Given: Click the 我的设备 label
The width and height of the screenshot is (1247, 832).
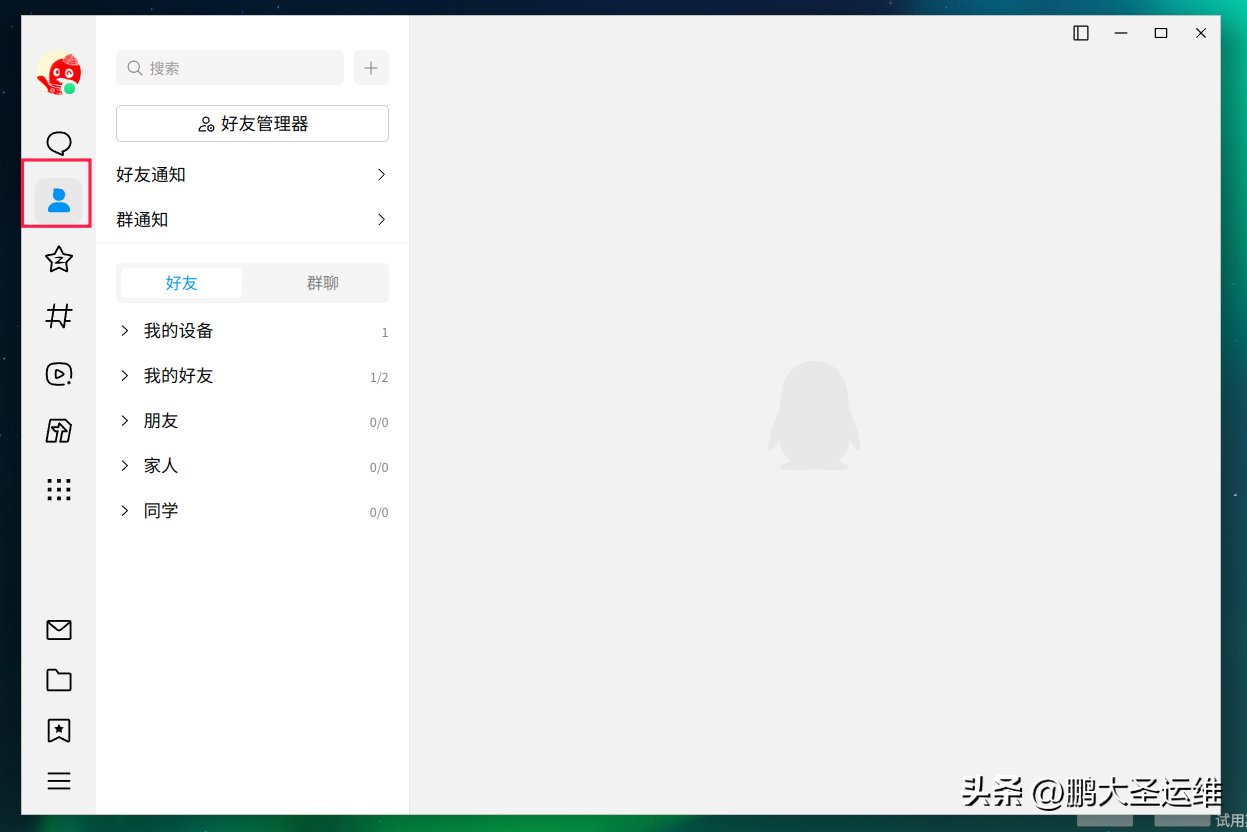Looking at the screenshot, I should 178,331.
